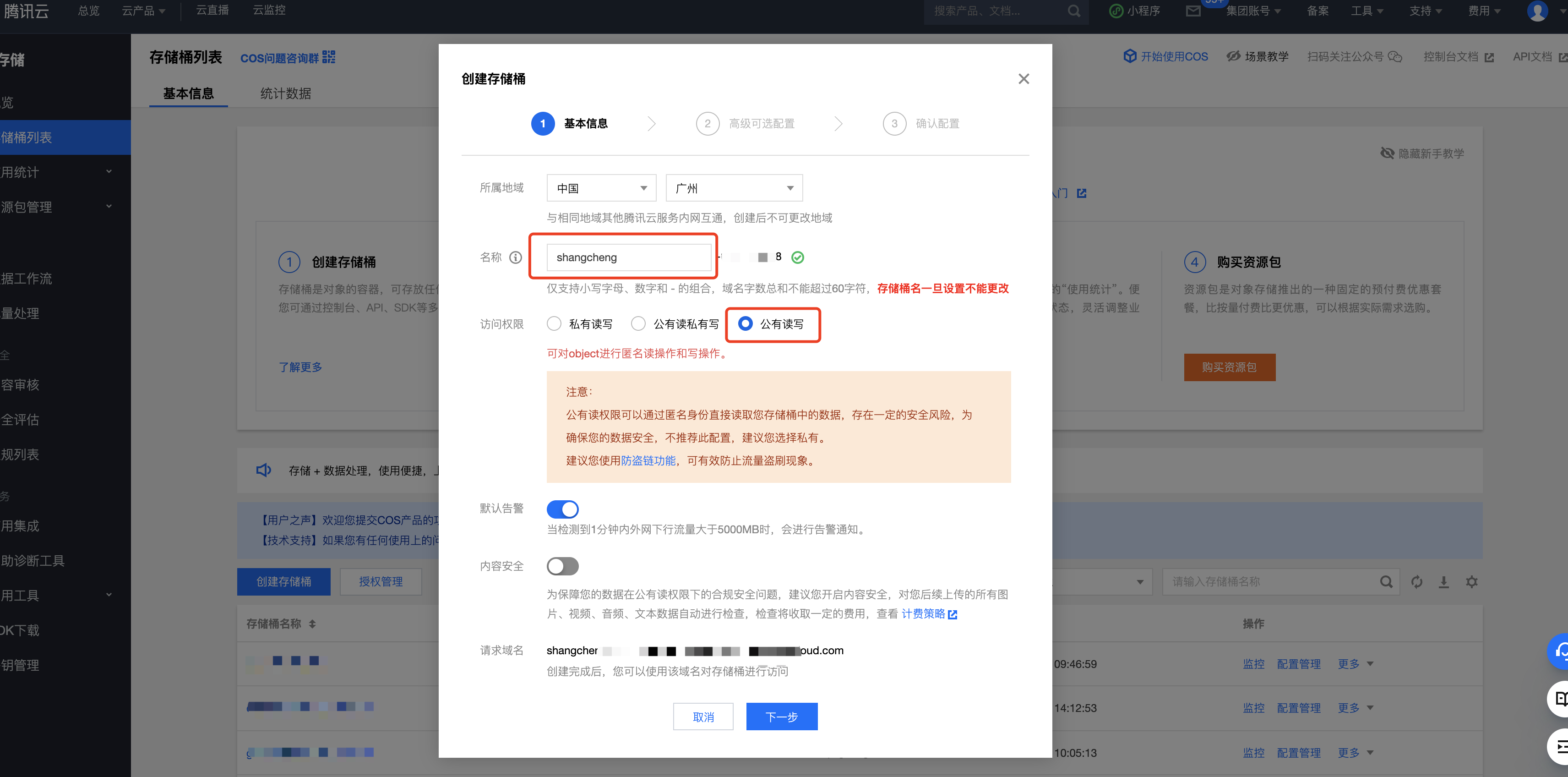Close the 创建存储桶 dialog

[1023, 79]
